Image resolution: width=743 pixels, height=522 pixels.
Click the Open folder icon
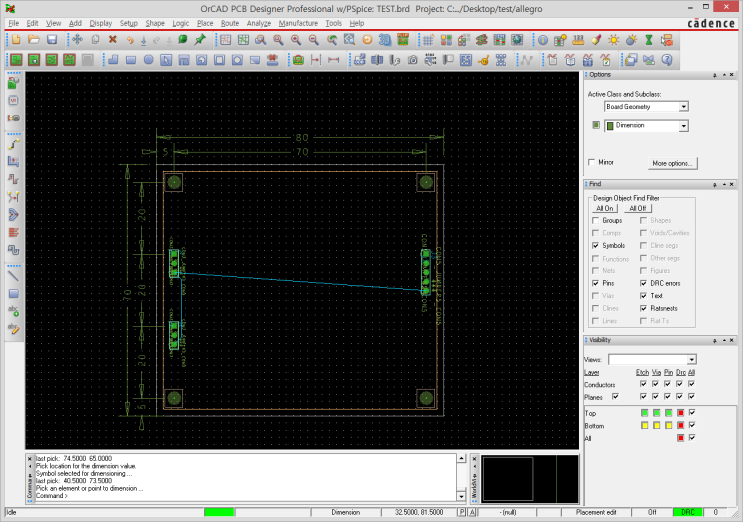(x=33, y=40)
